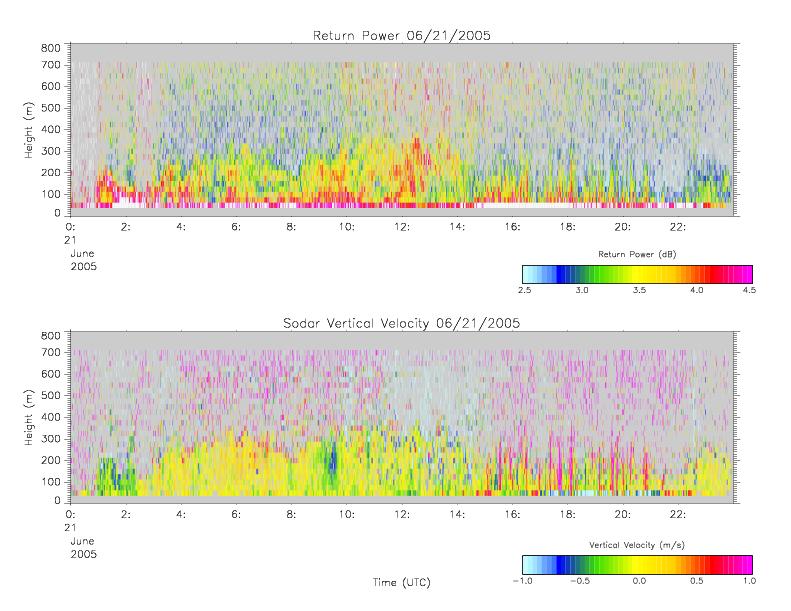Viewport: 791px width, 611px height.
Task: Click the 'Vertical Velocity (m/s)' legend label
Action: tap(637, 545)
